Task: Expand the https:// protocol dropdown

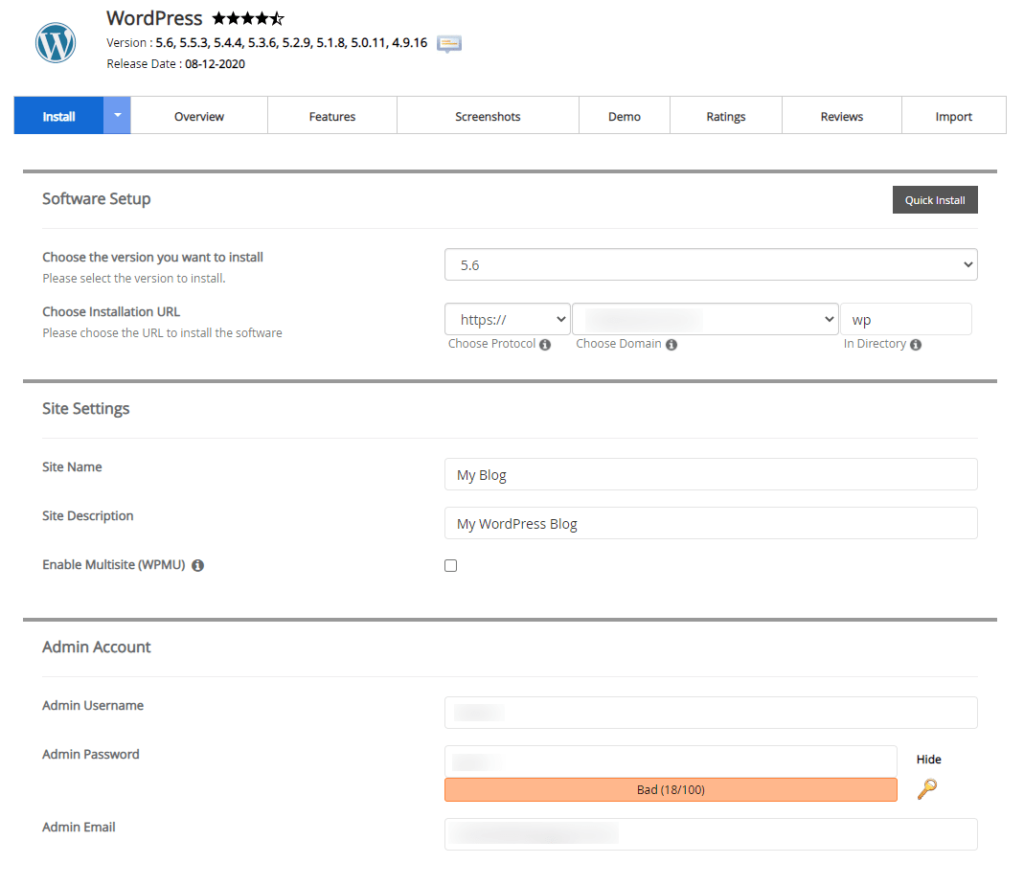Action: 507,320
